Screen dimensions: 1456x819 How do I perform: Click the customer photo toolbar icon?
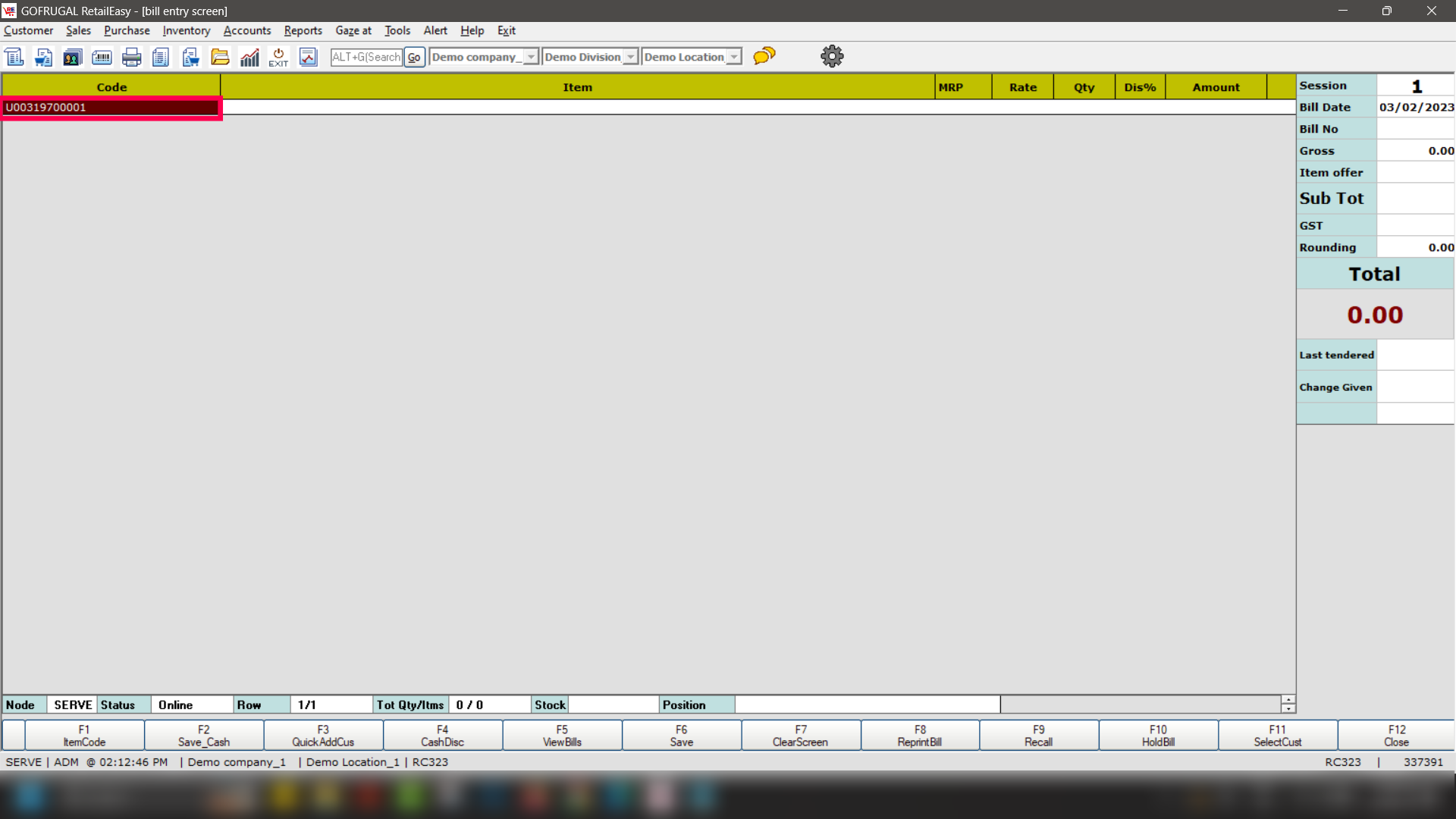coord(72,57)
